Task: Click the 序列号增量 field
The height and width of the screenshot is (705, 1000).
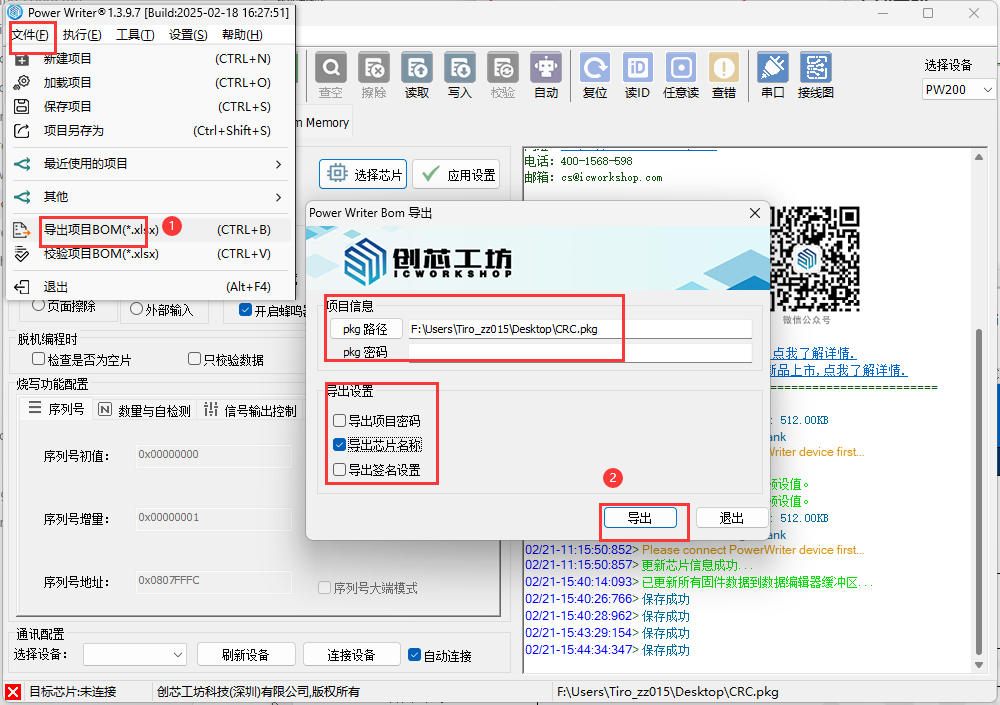Action: point(214,519)
